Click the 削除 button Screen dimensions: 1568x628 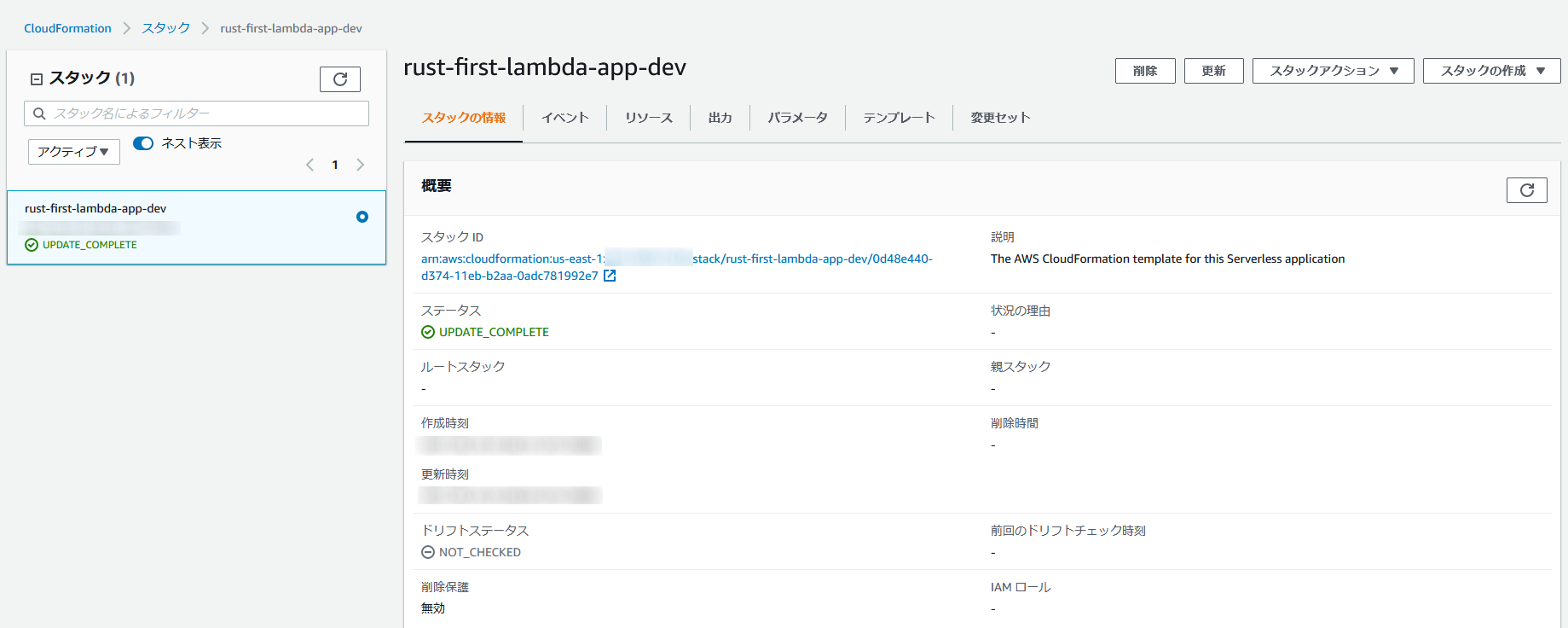tap(1145, 71)
